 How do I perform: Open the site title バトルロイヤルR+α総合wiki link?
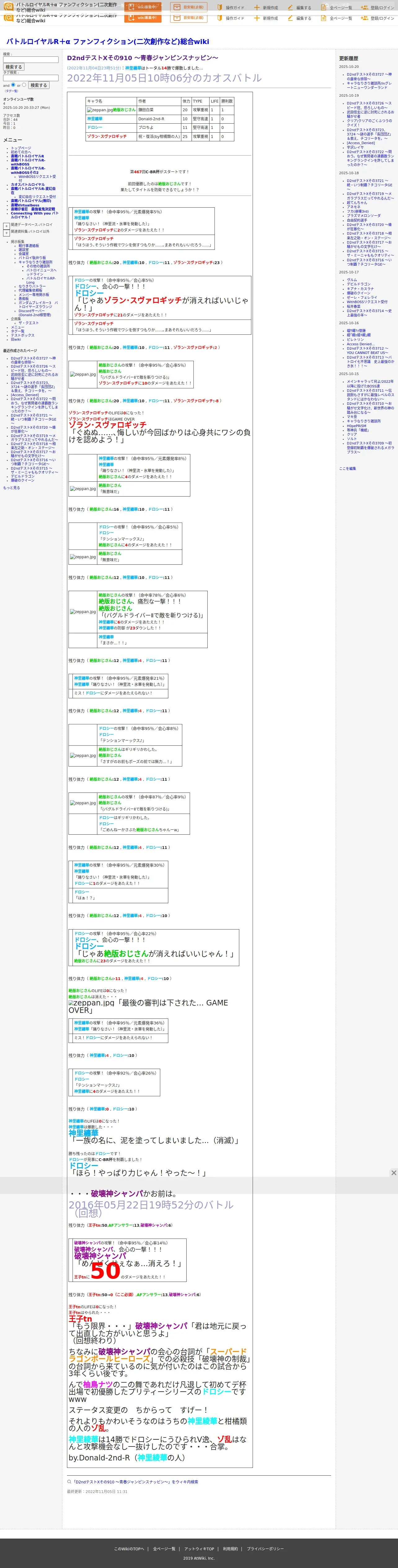pos(107,42)
